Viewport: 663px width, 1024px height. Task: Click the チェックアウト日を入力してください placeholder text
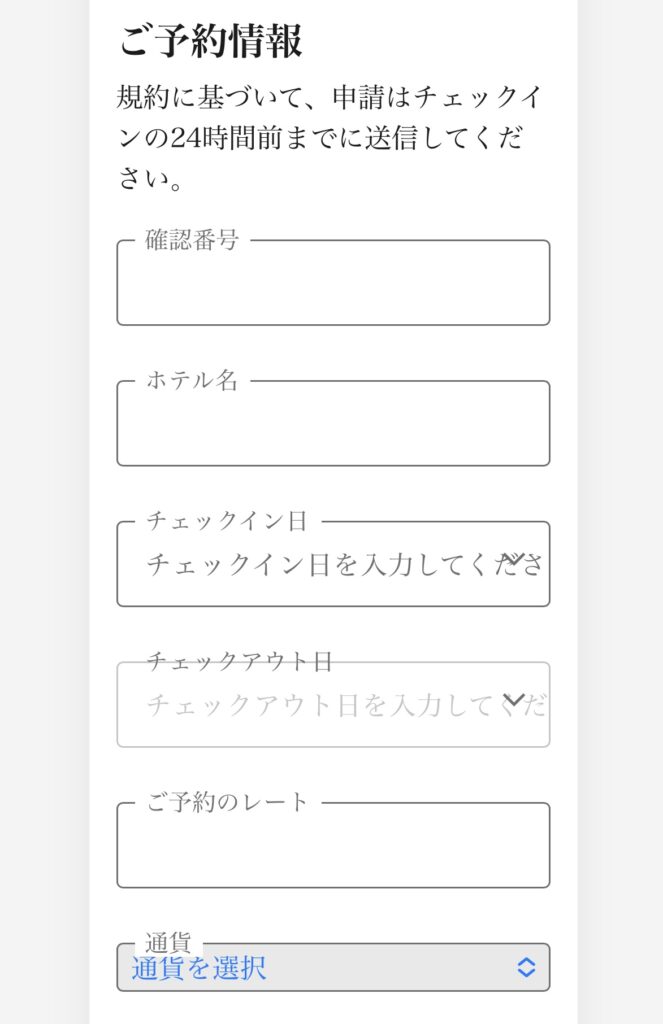coord(320,706)
